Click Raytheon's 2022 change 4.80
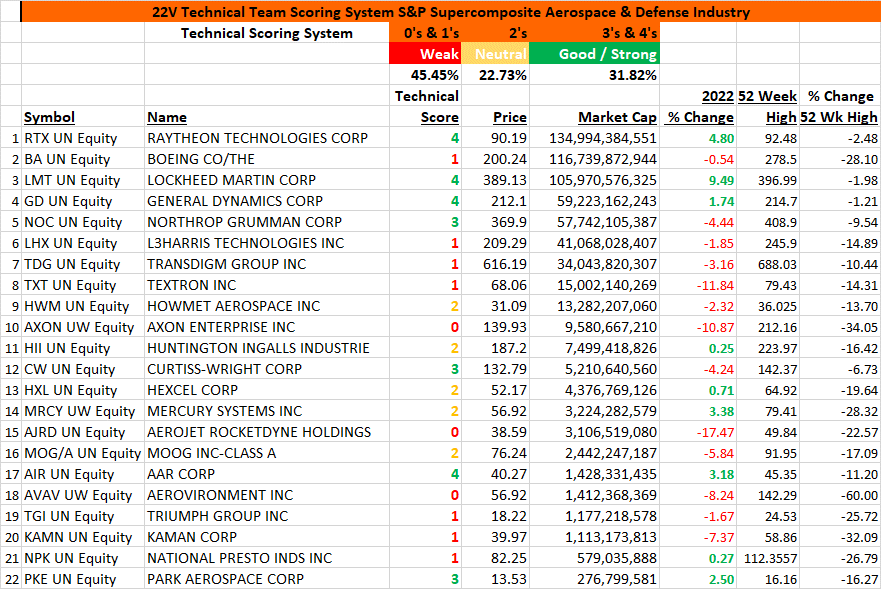 point(698,138)
